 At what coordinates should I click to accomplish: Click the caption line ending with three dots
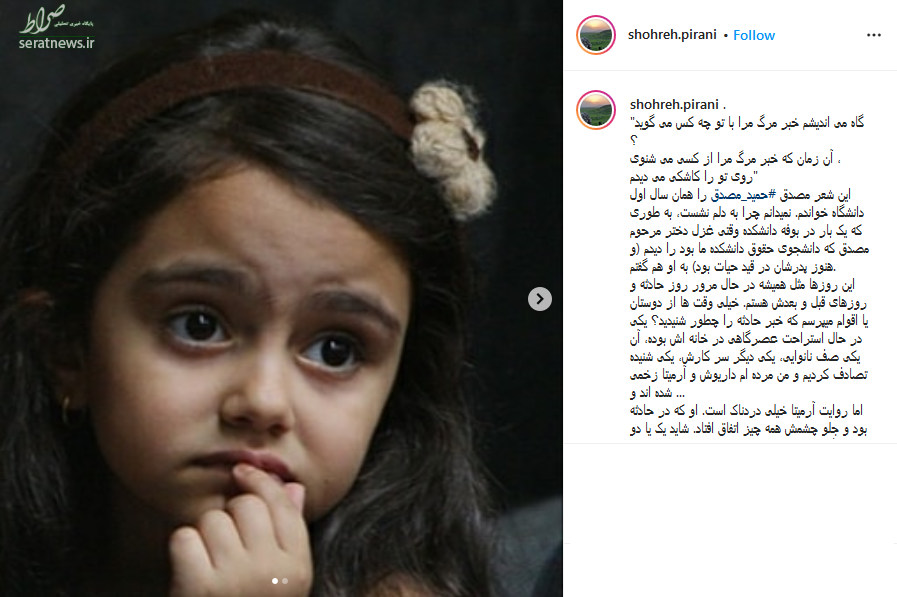pos(657,393)
